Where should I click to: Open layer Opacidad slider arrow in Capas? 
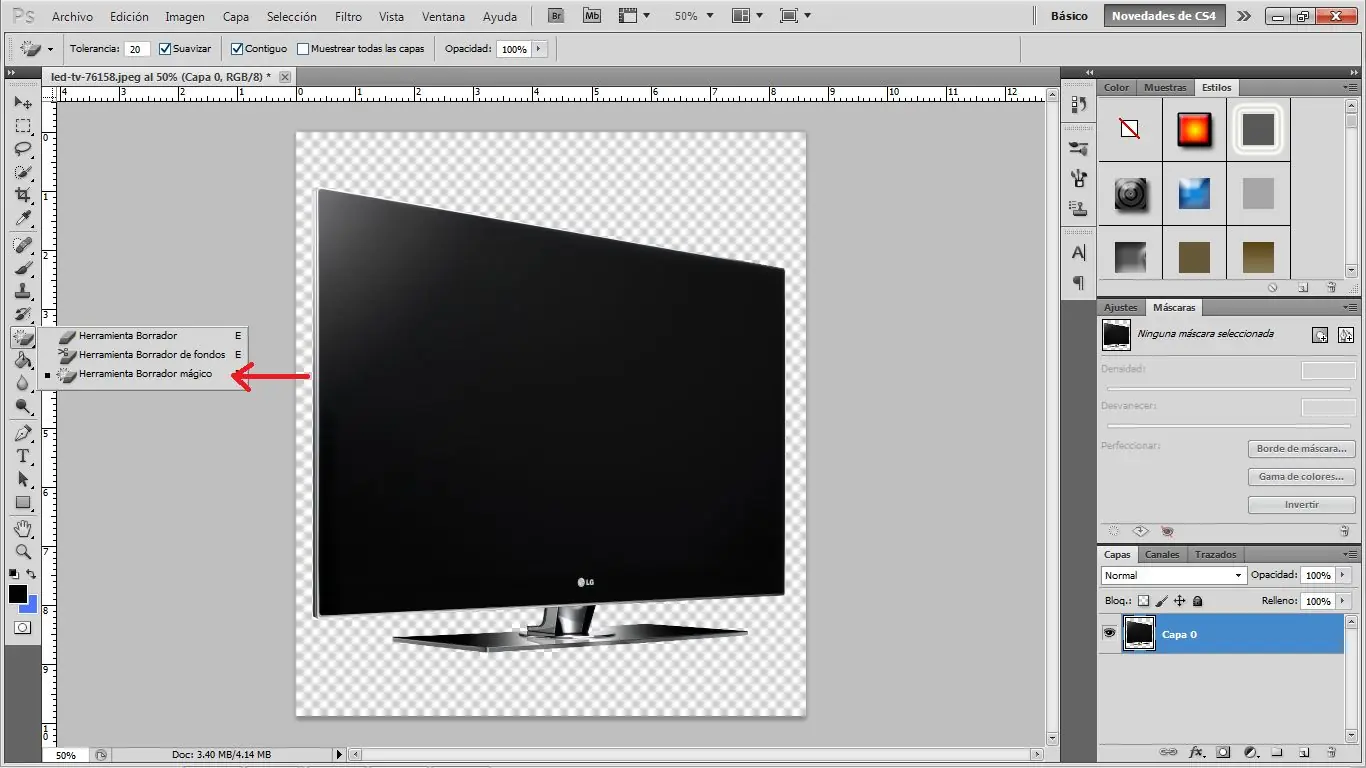tap(1343, 575)
